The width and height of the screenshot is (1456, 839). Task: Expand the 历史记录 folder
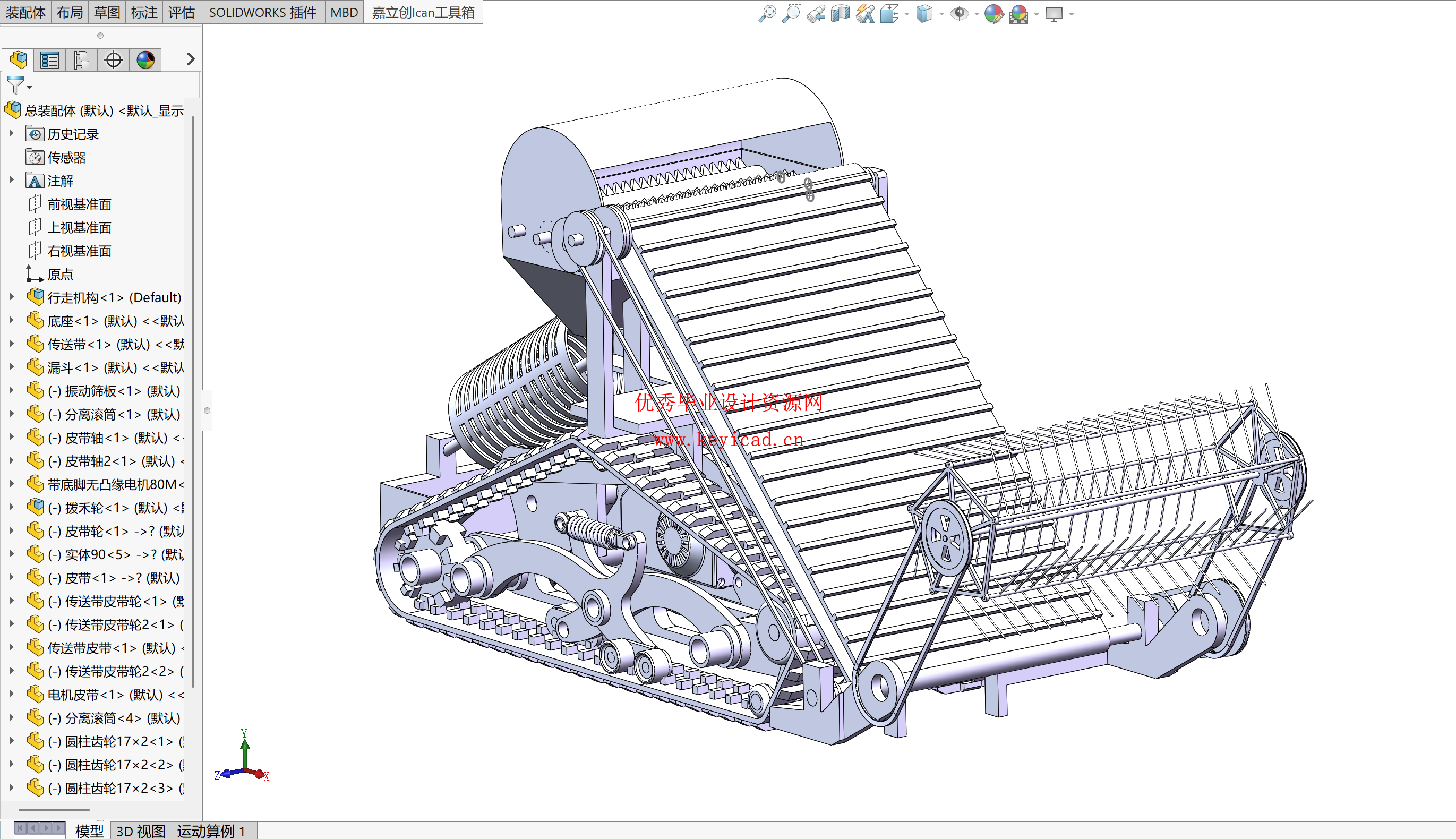[12, 134]
